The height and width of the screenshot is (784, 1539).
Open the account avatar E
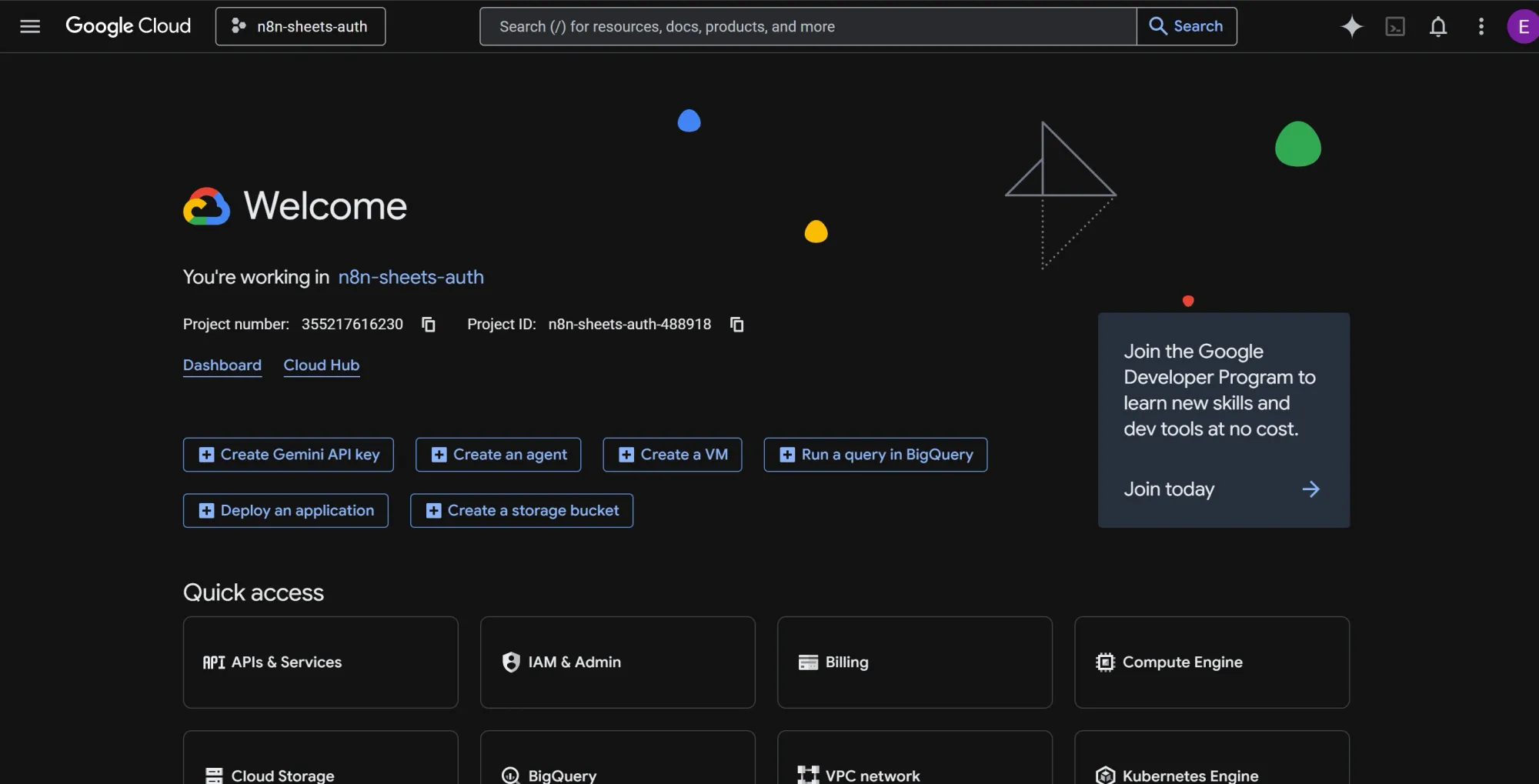coord(1523,26)
